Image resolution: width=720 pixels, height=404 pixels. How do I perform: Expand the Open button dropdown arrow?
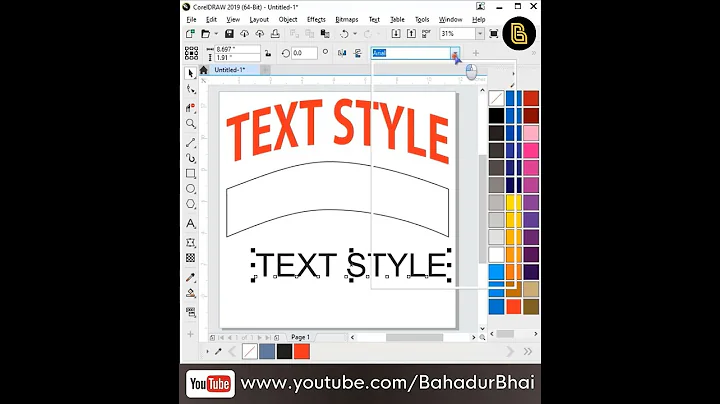(216, 34)
